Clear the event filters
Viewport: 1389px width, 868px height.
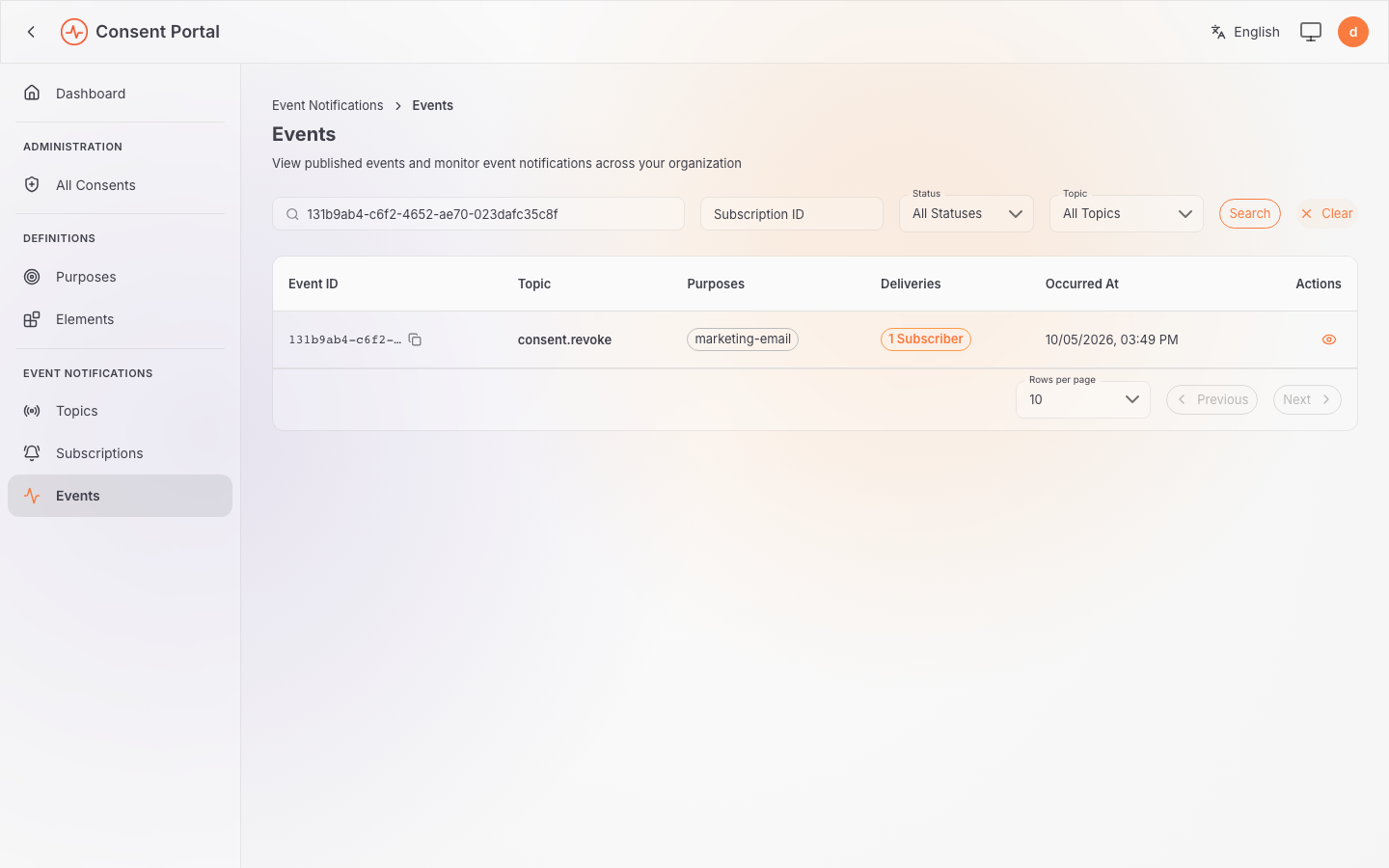(1327, 213)
